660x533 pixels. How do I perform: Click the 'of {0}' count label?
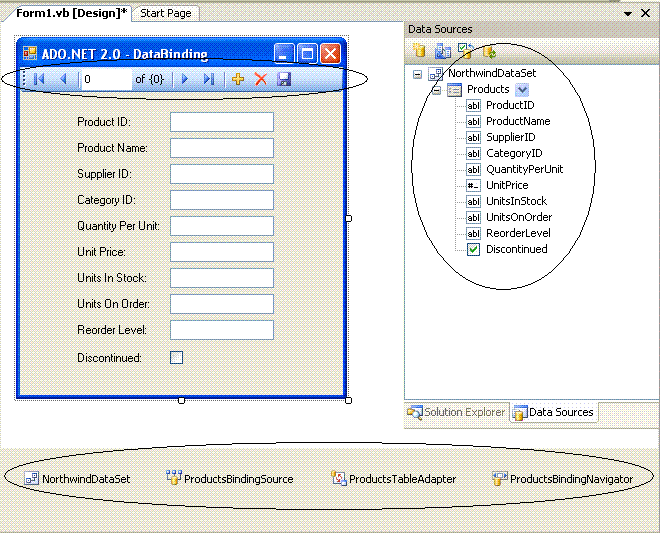coord(149,79)
